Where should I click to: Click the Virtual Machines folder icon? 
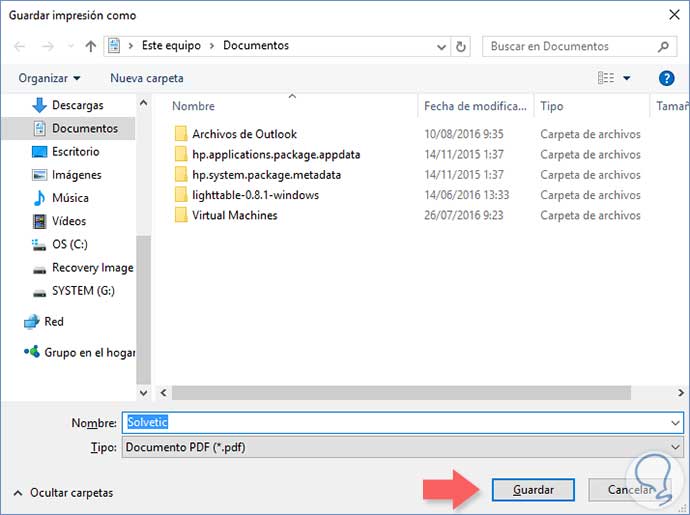point(180,215)
